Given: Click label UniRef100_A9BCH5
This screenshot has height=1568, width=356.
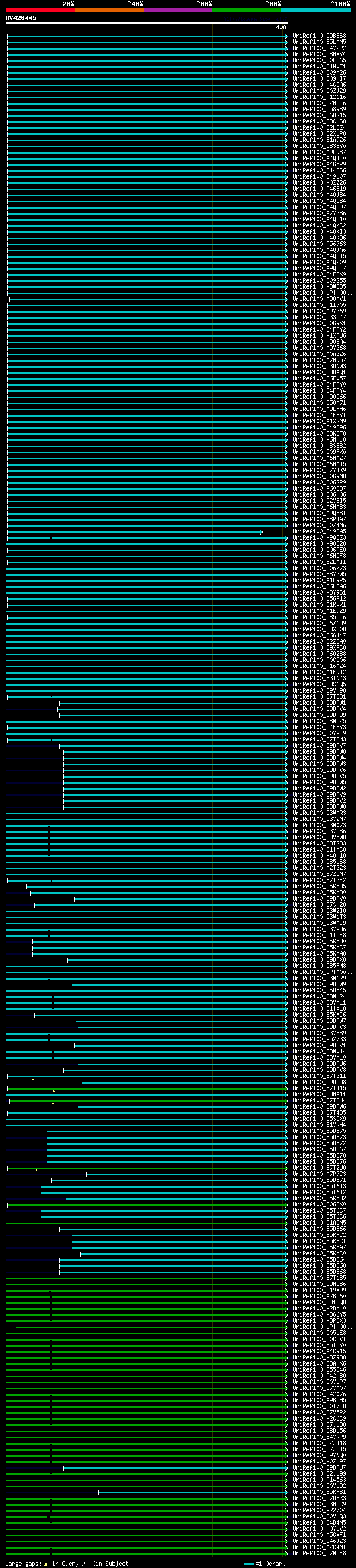Looking at the screenshot, I should point(319,1401).
